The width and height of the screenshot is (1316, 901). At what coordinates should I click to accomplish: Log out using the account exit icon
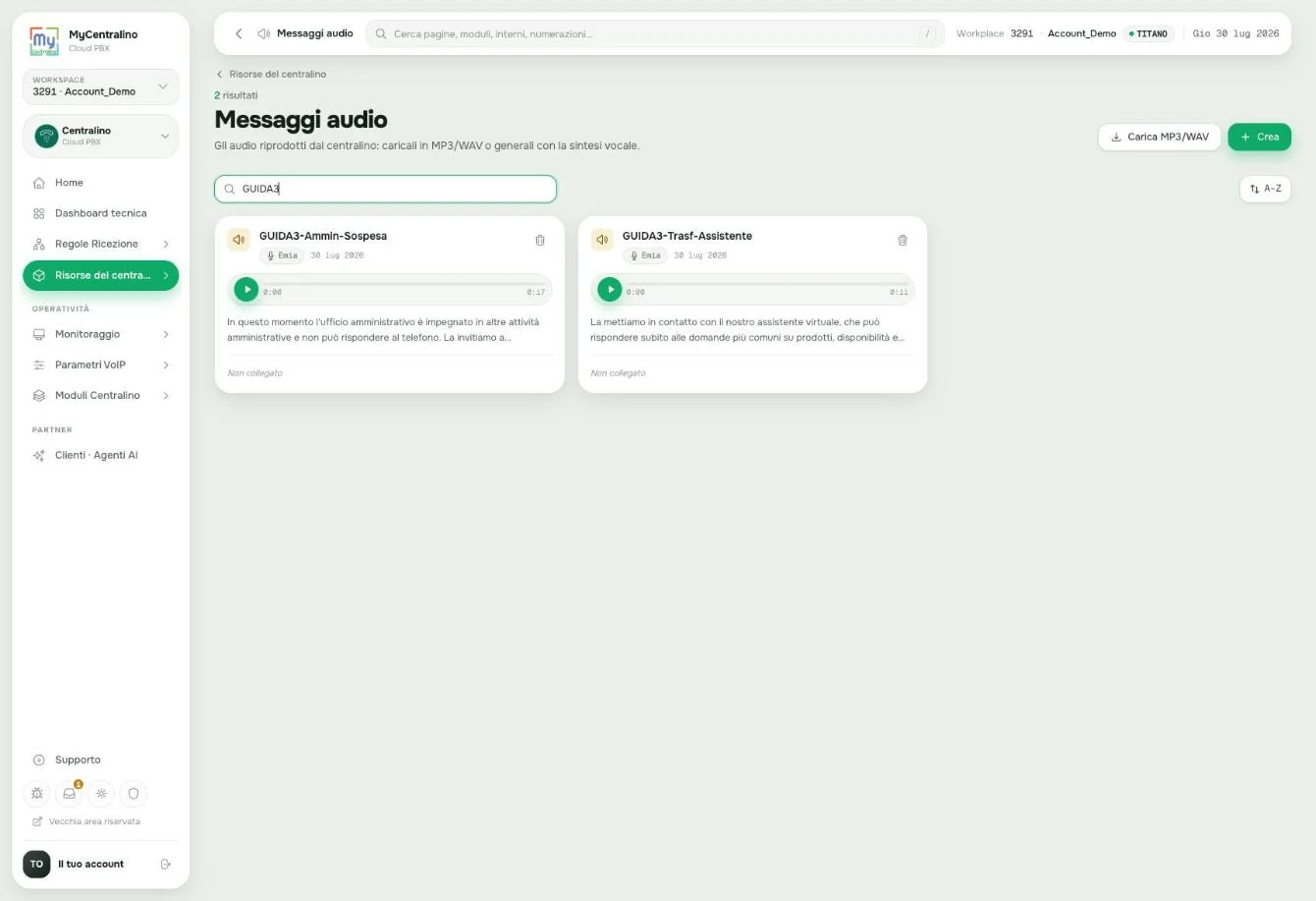click(x=165, y=865)
